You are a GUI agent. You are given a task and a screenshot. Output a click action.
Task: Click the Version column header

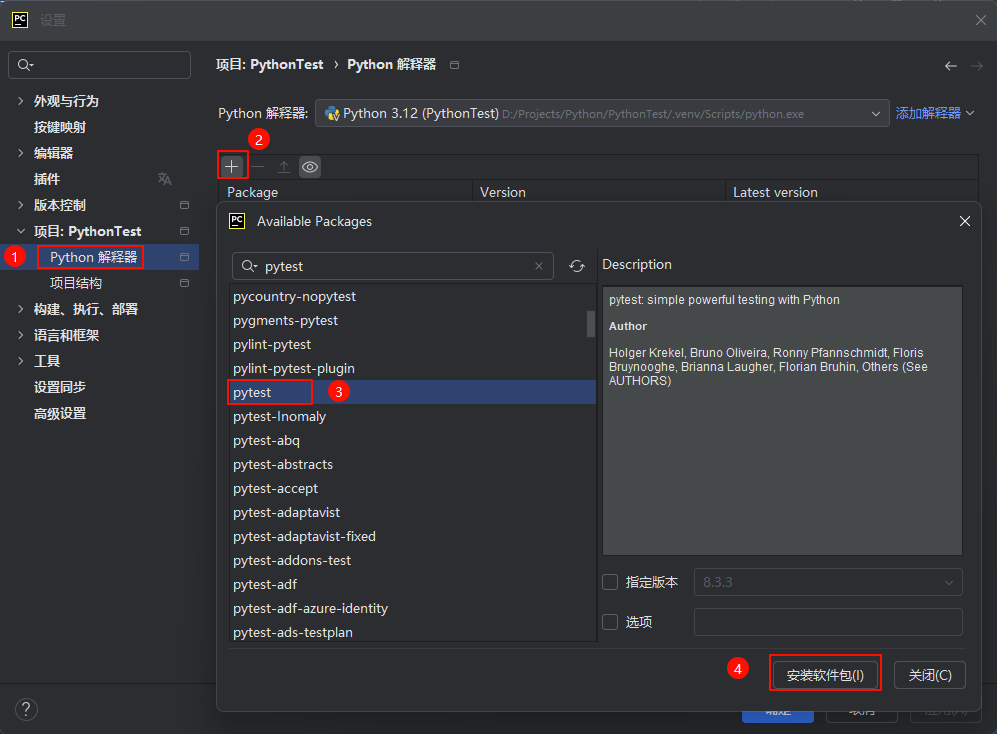(x=599, y=192)
